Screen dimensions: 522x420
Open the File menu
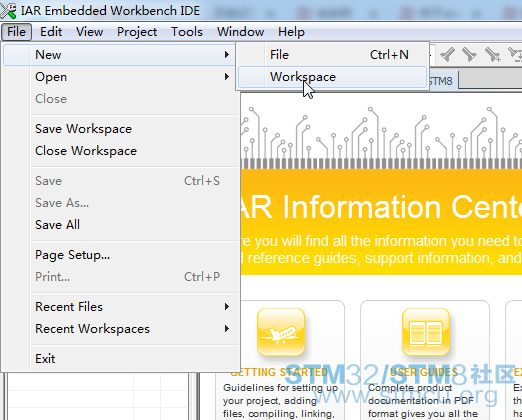pos(16,32)
